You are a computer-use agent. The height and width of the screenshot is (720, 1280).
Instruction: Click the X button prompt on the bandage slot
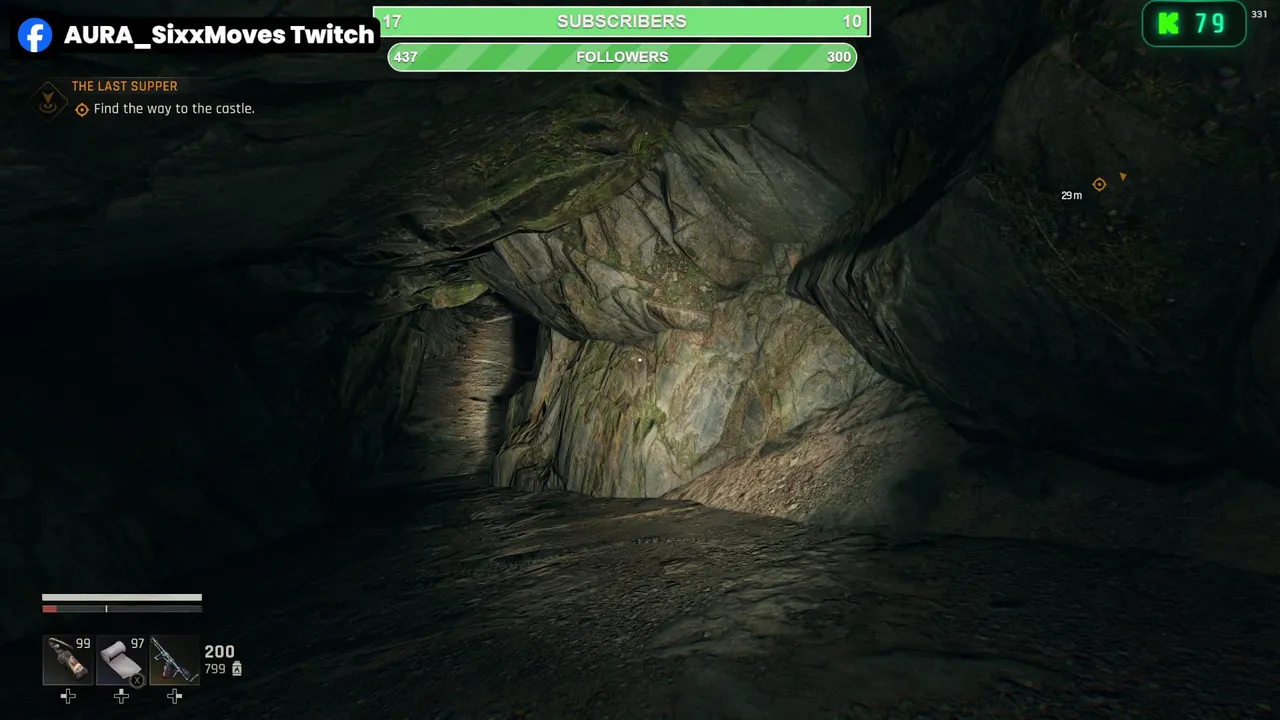pos(138,680)
